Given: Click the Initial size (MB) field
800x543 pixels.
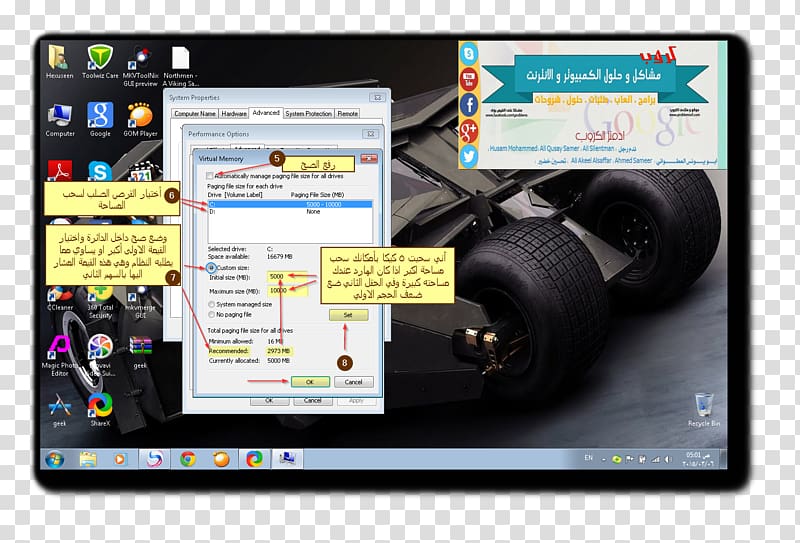Looking at the screenshot, I should pos(287,277).
